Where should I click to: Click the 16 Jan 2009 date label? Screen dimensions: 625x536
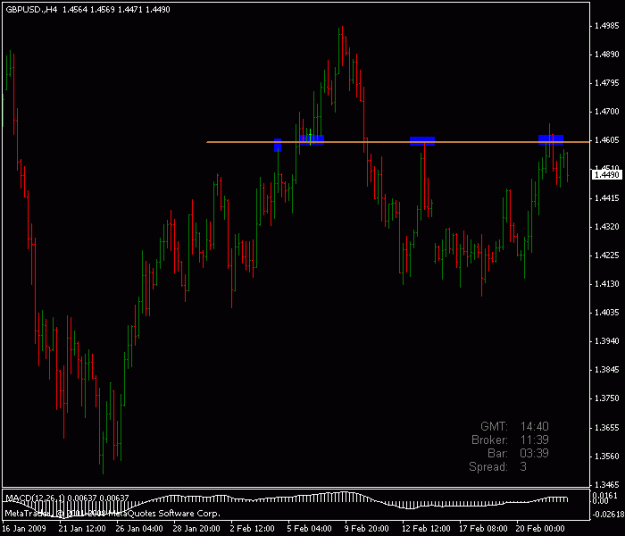coord(24,529)
